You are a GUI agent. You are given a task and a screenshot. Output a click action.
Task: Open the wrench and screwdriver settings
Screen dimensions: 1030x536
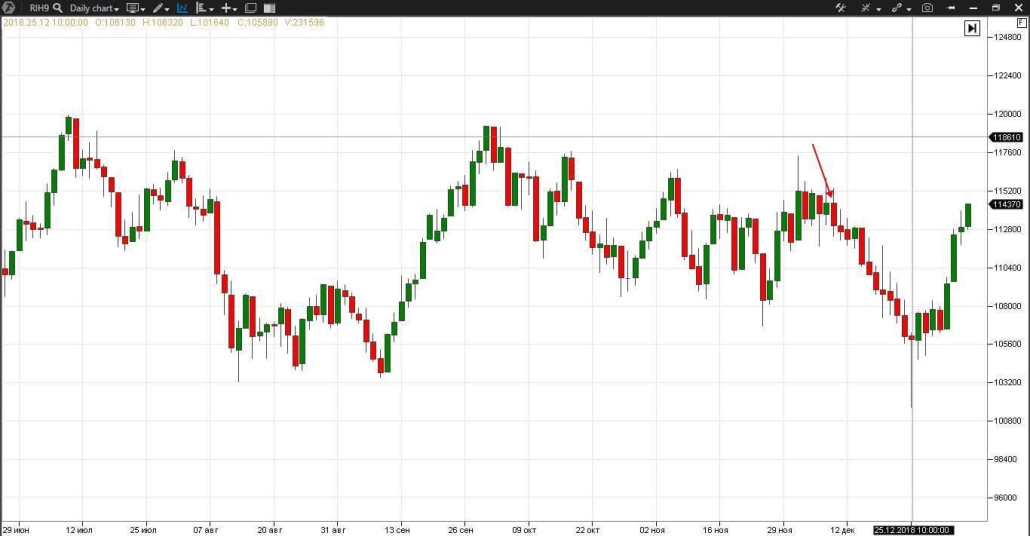click(x=841, y=8)
